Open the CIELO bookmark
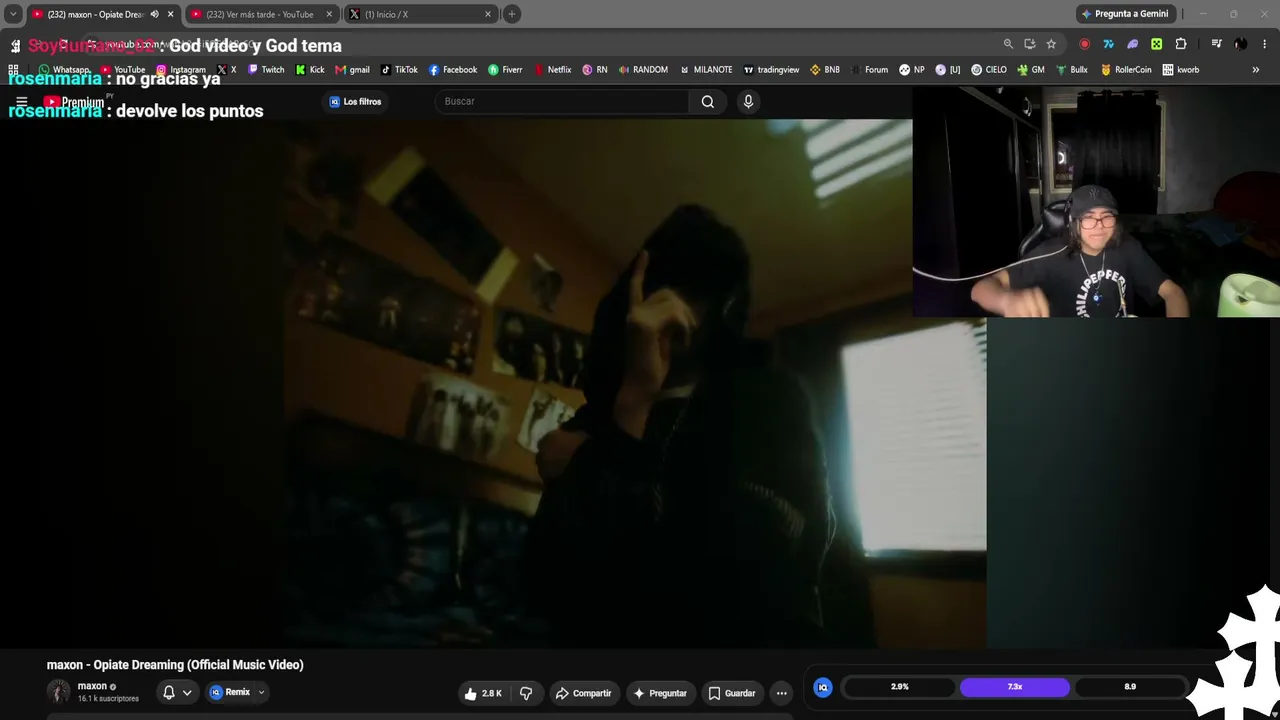The height and width of the screenshot is (720, 1280). pyautogui.click(x=989, y=70)
